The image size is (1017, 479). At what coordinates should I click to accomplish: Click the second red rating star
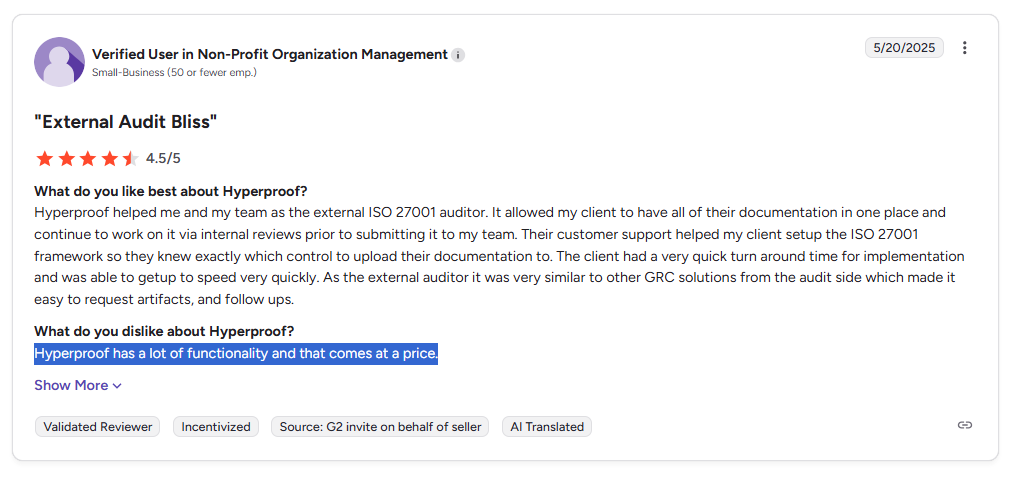[x=66, y=158]
